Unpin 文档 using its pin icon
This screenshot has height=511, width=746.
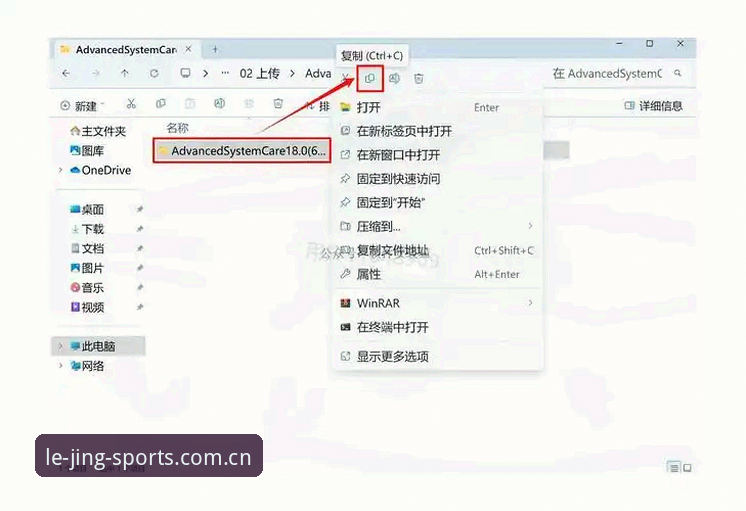(x=139, y=248)
